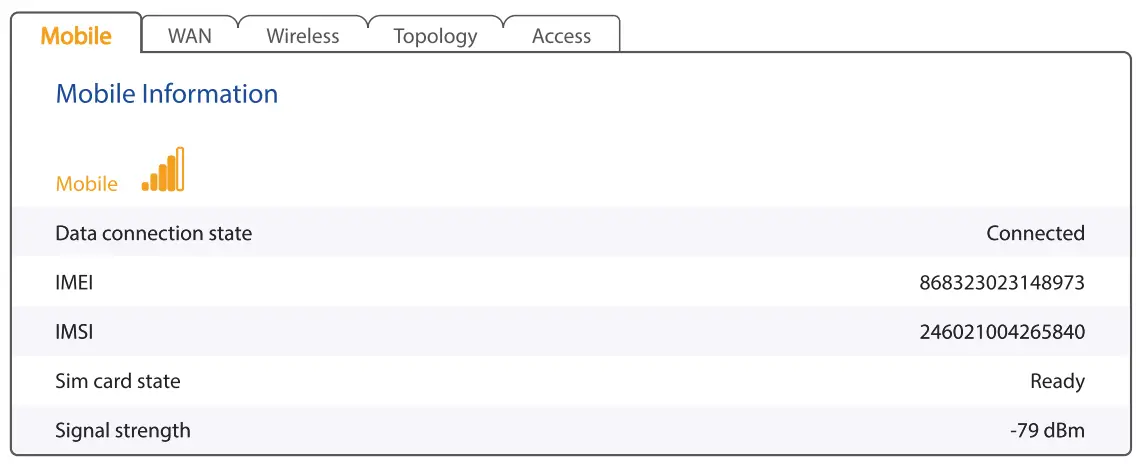
Task: Click the Signal strength label
Action: coord(123,431)
